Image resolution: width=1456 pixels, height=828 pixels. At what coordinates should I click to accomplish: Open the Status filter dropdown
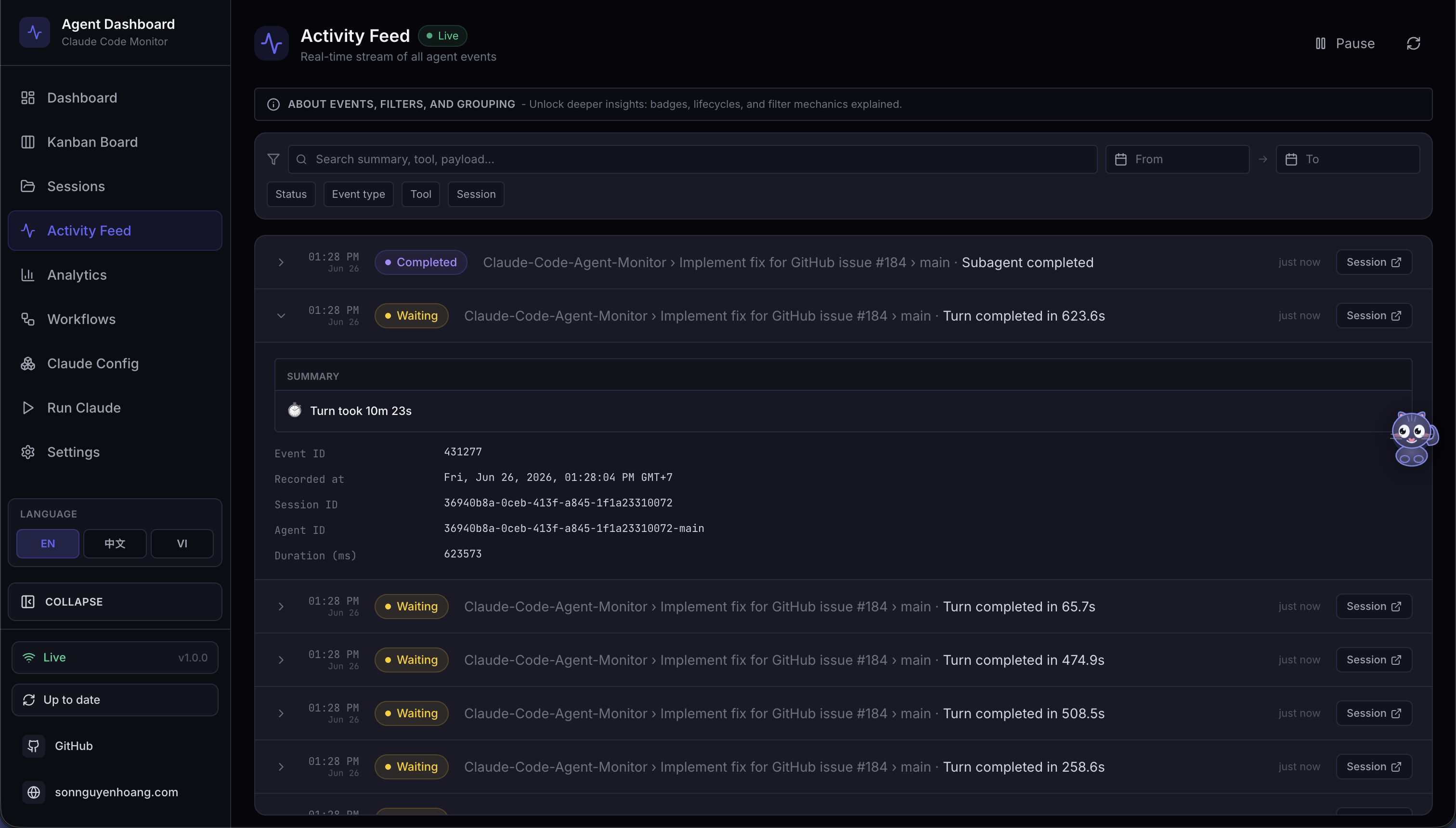pyautogui.click(x=291, y=194)
